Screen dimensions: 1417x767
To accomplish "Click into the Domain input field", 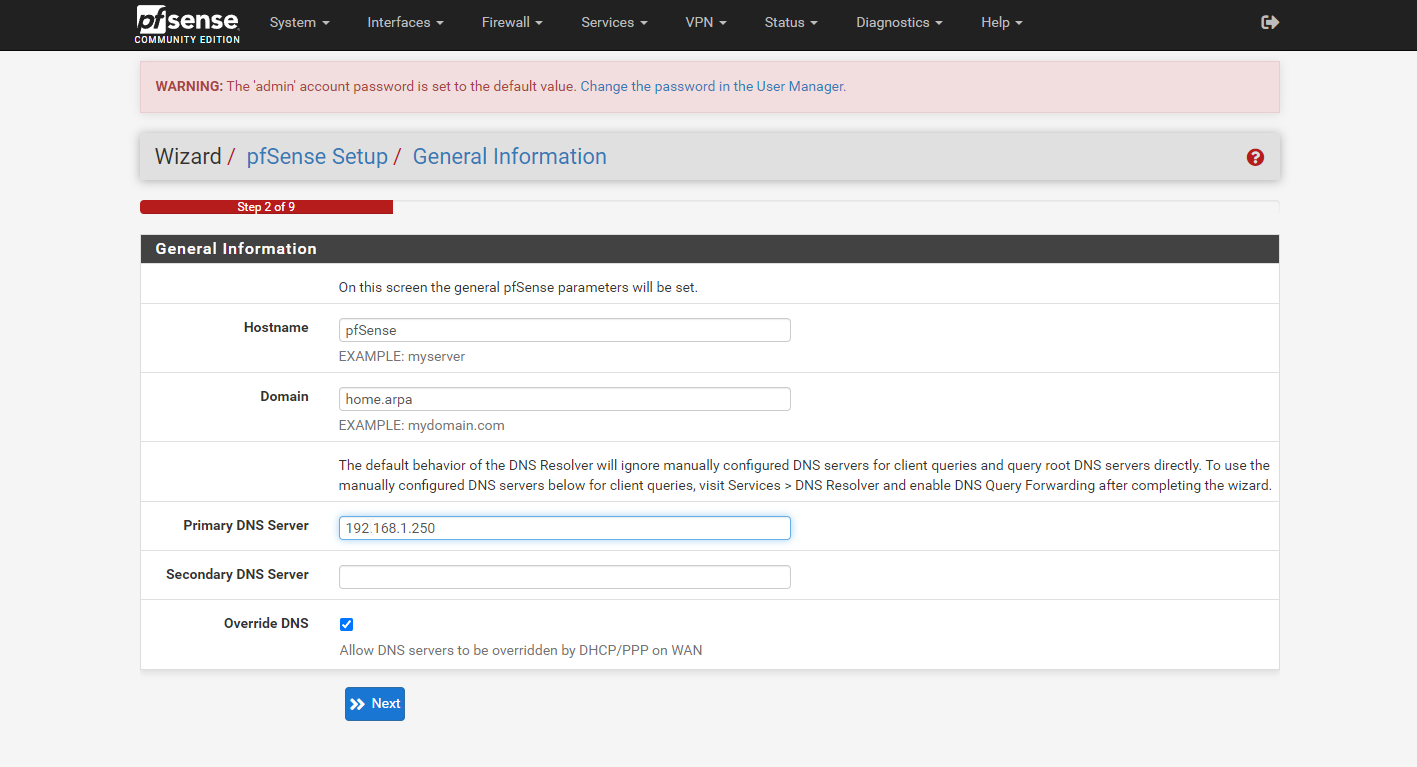I will 564,399.
